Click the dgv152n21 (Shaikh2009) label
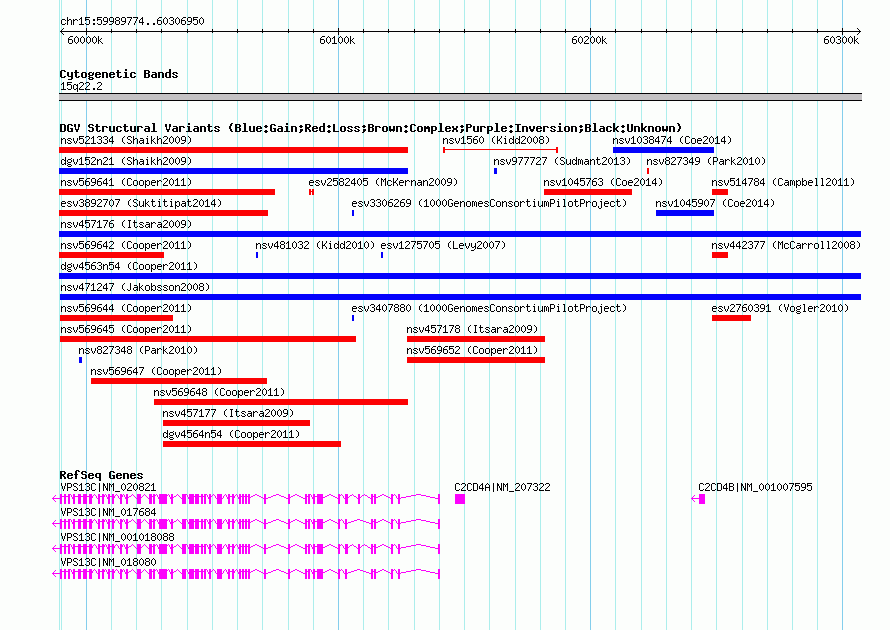The height and width of the screenshot is (630, 890). tap(126, 161)
